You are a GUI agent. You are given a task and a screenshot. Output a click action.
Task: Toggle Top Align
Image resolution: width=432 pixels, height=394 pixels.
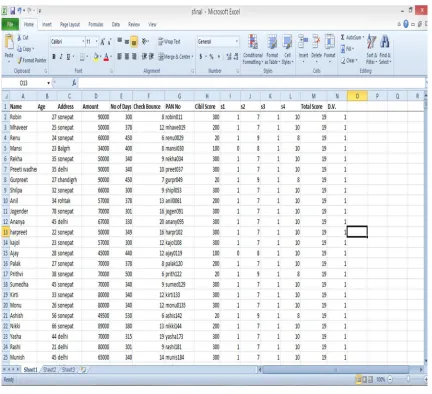(120, 41)
